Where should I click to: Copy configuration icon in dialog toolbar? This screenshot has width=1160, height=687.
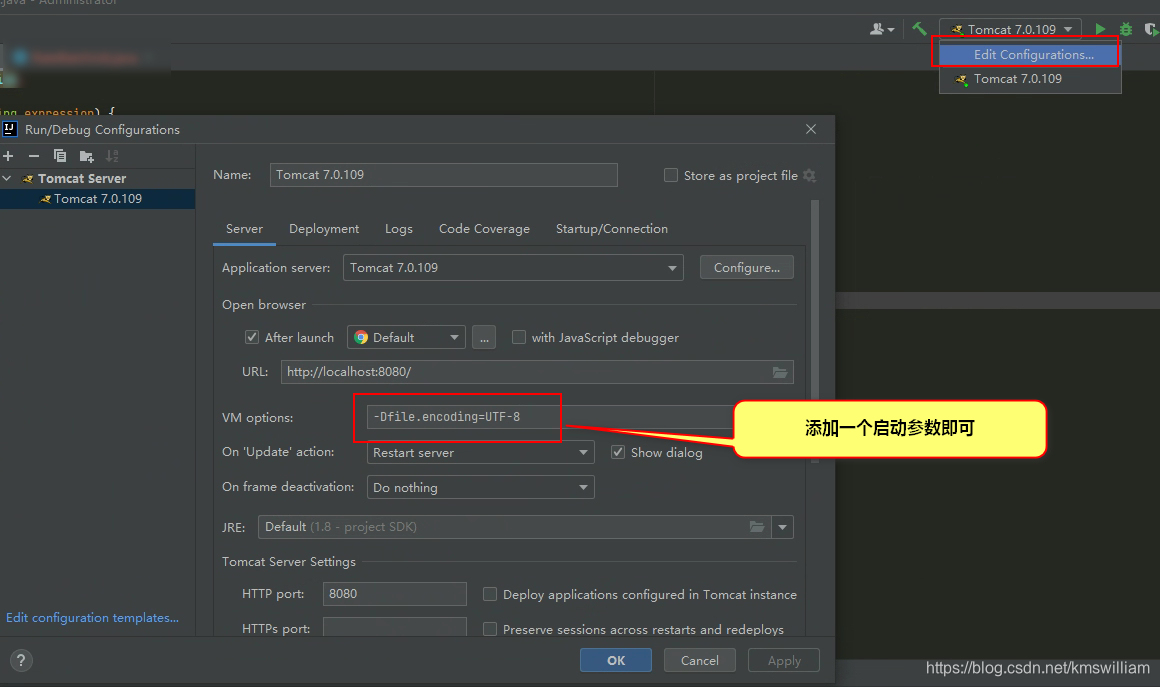(x=60, y=156)
